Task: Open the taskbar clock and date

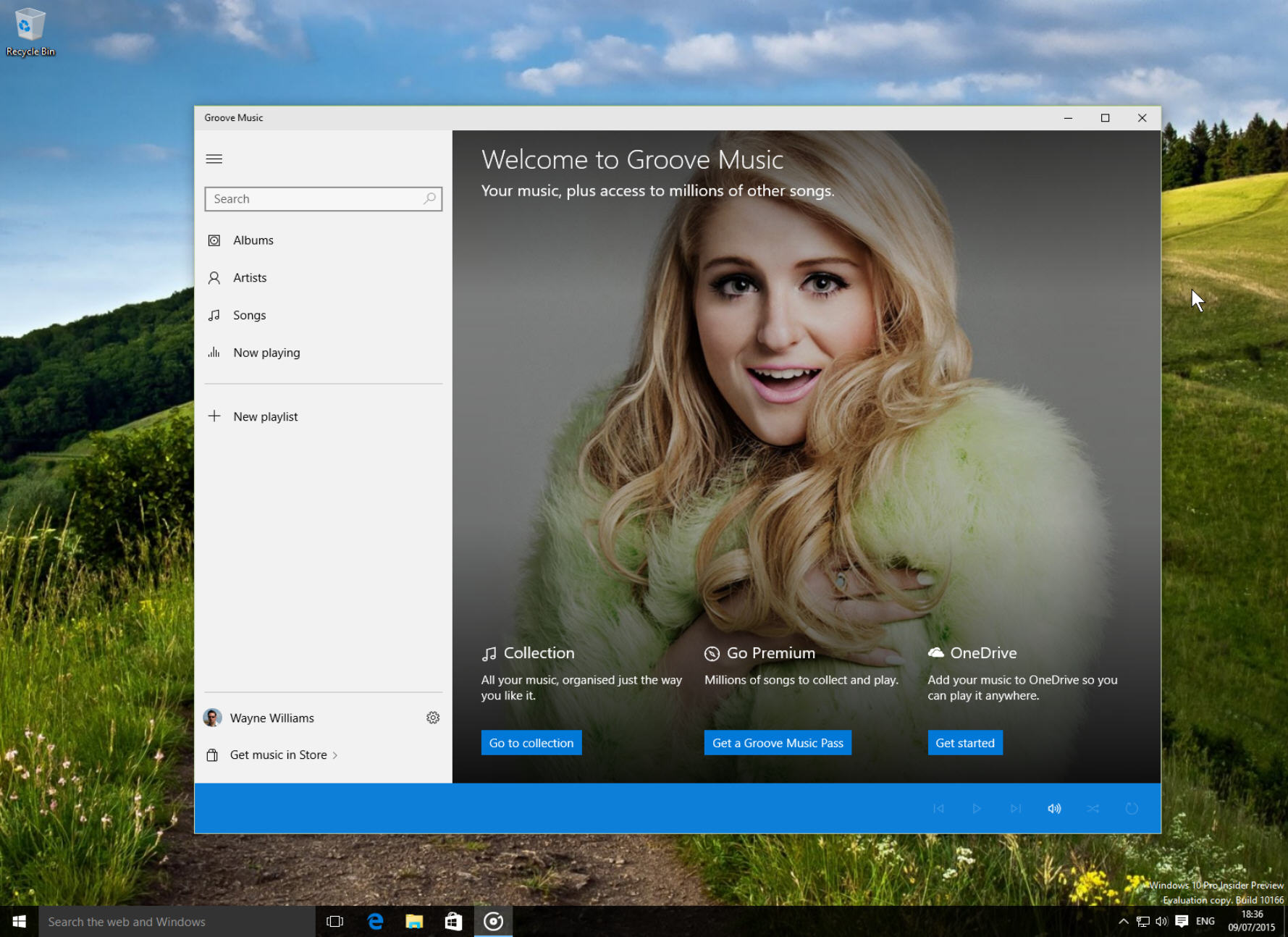Action: point(1251,921)
